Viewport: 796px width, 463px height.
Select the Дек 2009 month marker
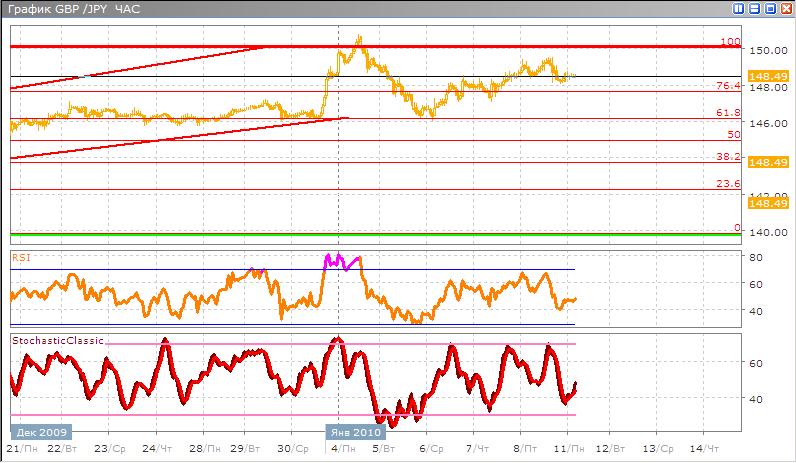click(40, 432)
